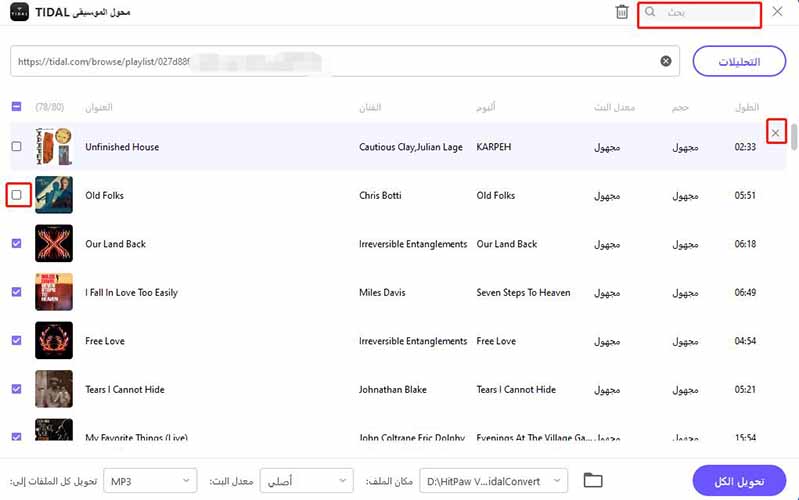Select I Fall In Love Too Easily title

coord(131,293)
